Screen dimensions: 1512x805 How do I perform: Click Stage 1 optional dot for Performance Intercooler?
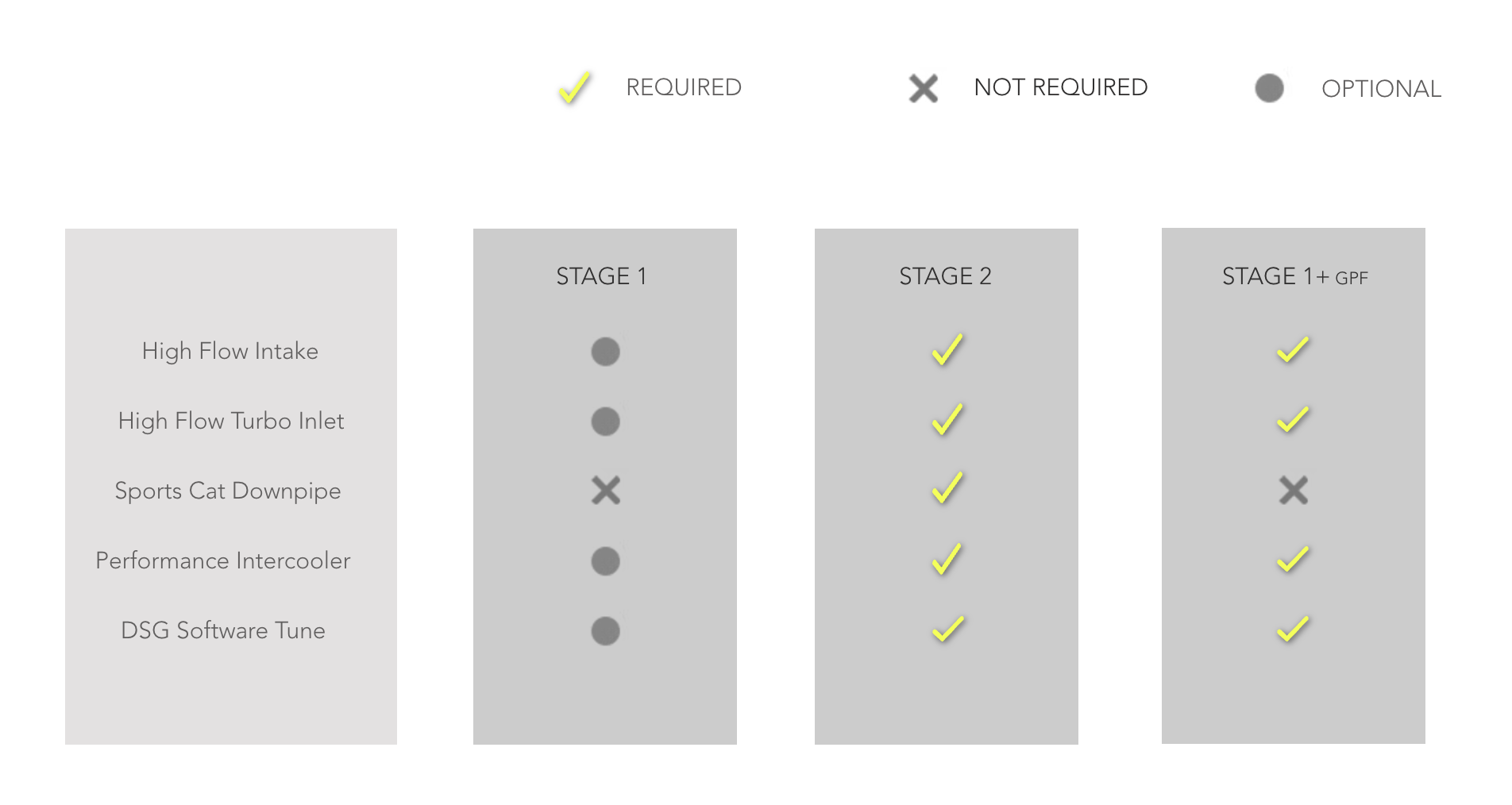(x=605, y=561)
